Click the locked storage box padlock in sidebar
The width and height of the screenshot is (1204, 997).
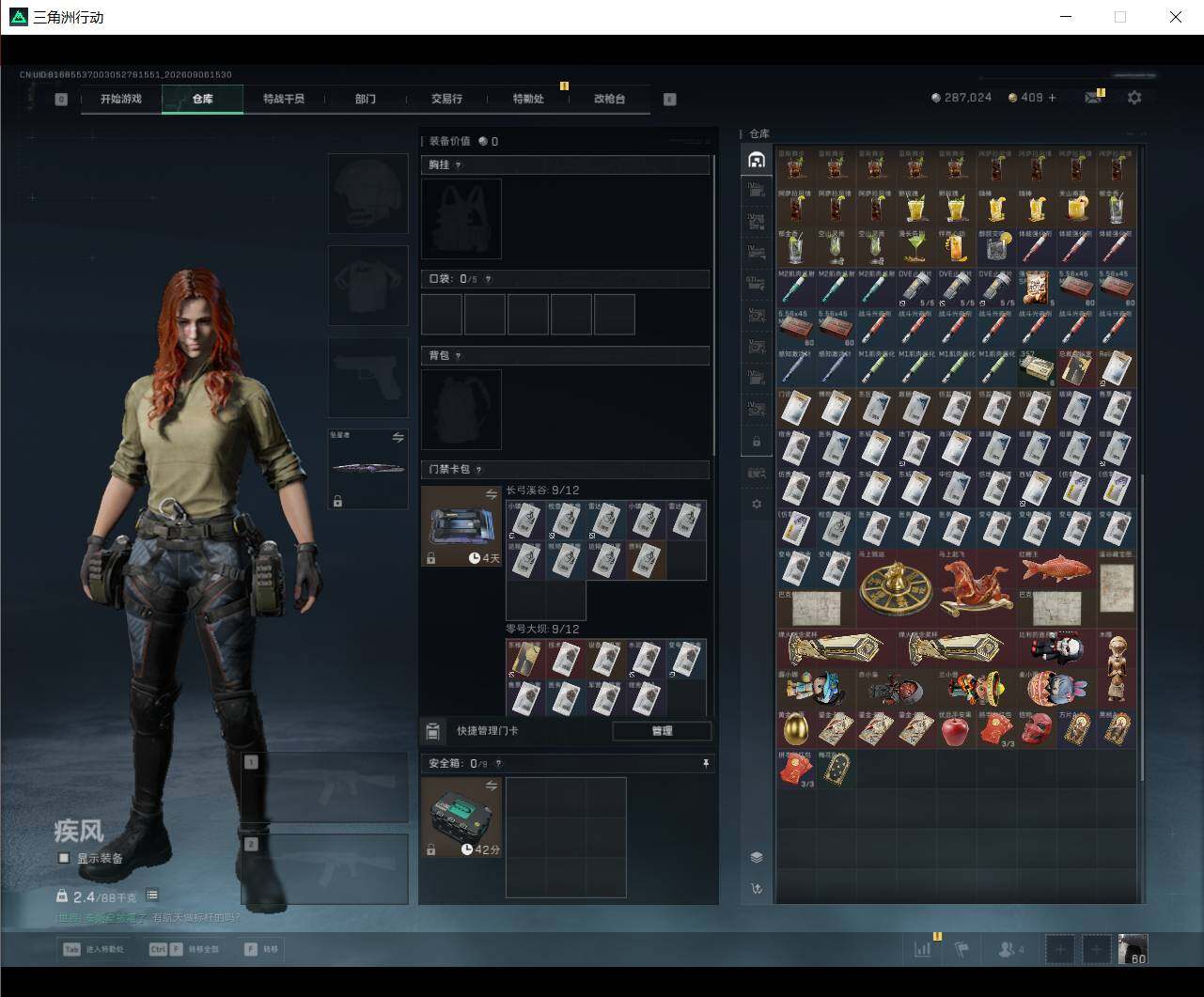coord(757,441)
